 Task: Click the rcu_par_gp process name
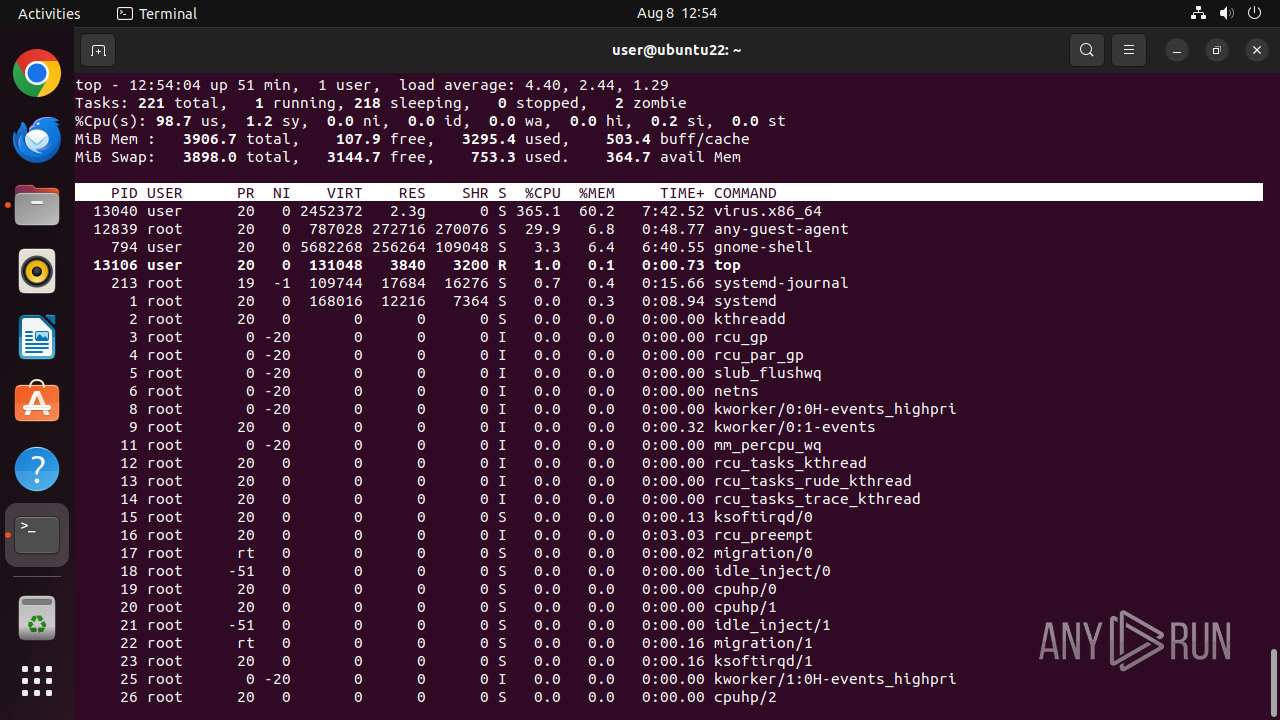pyautogui.click(x=759, y=355)
